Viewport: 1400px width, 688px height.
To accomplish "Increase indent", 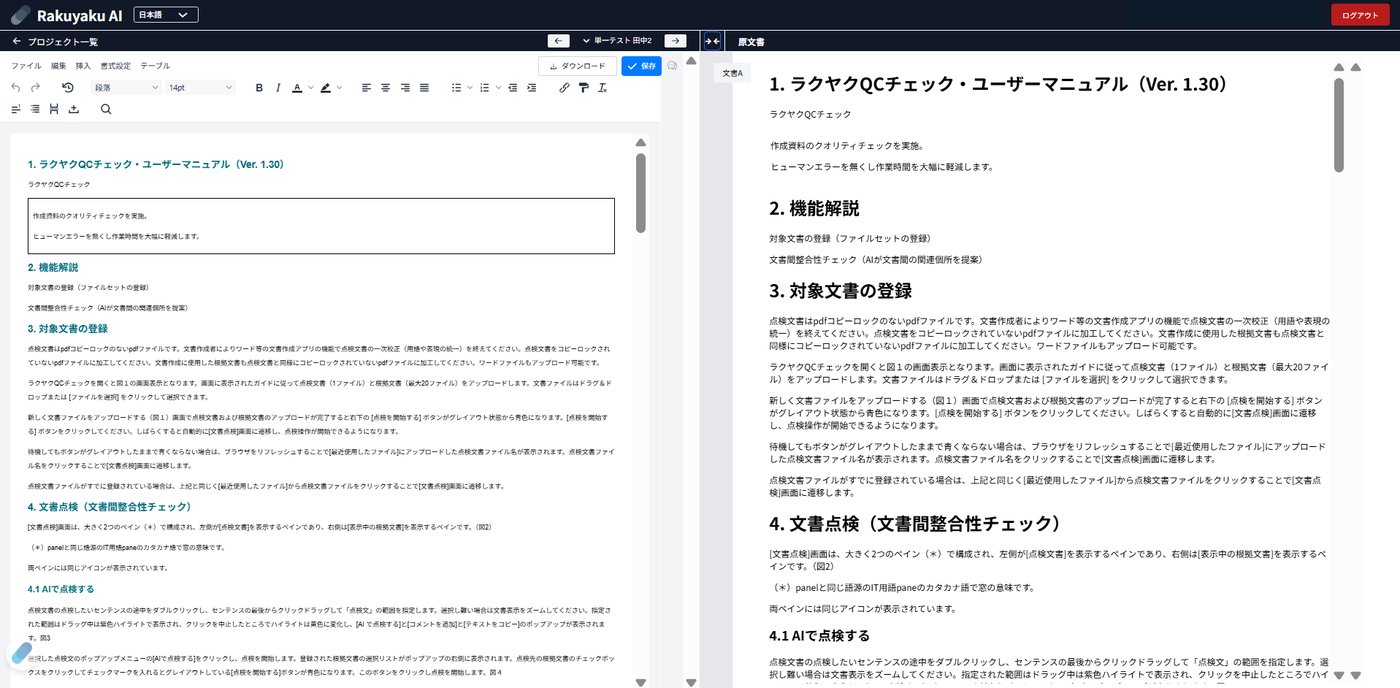I will click(x=533, y=88).
